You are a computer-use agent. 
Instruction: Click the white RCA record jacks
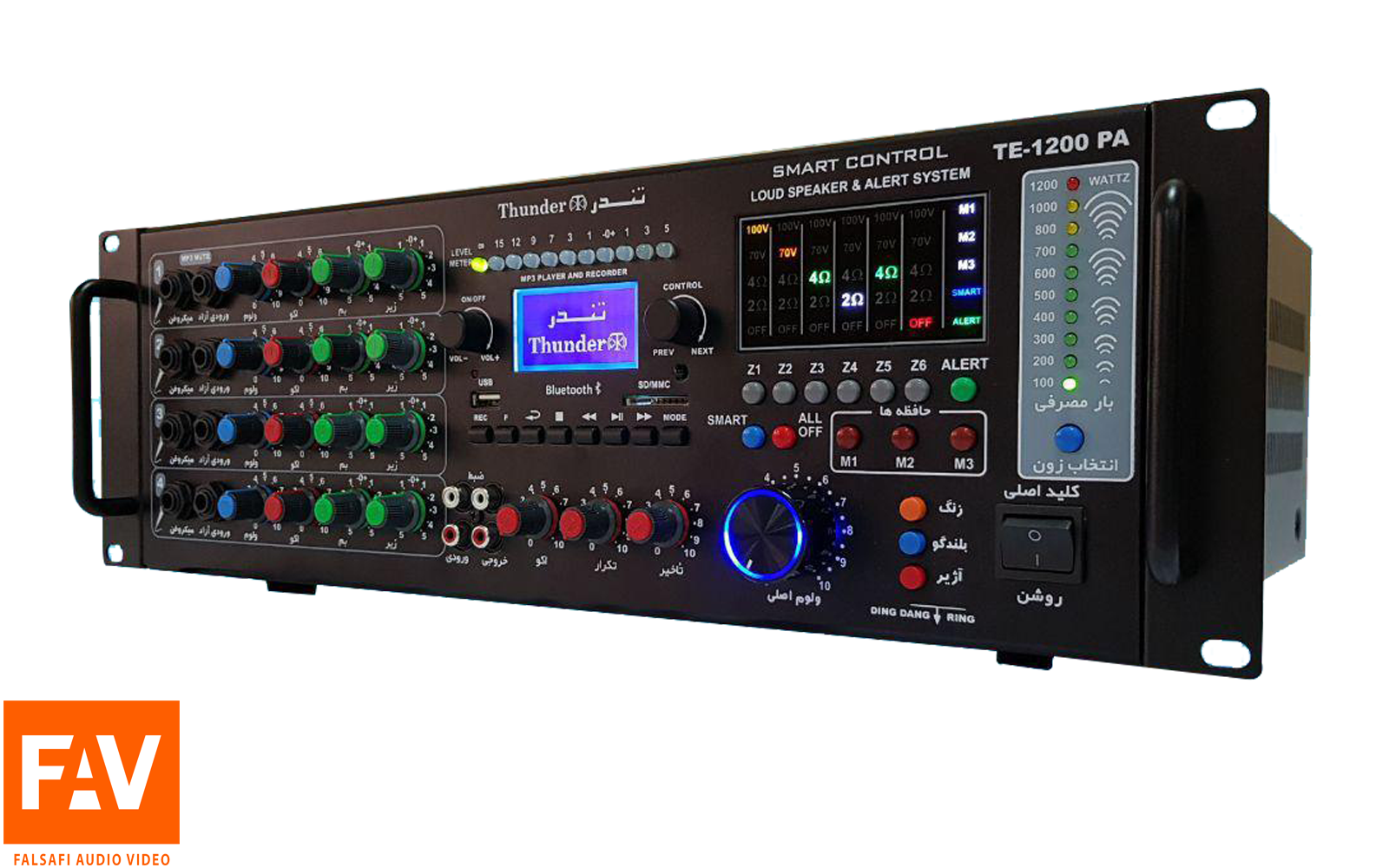465,497
